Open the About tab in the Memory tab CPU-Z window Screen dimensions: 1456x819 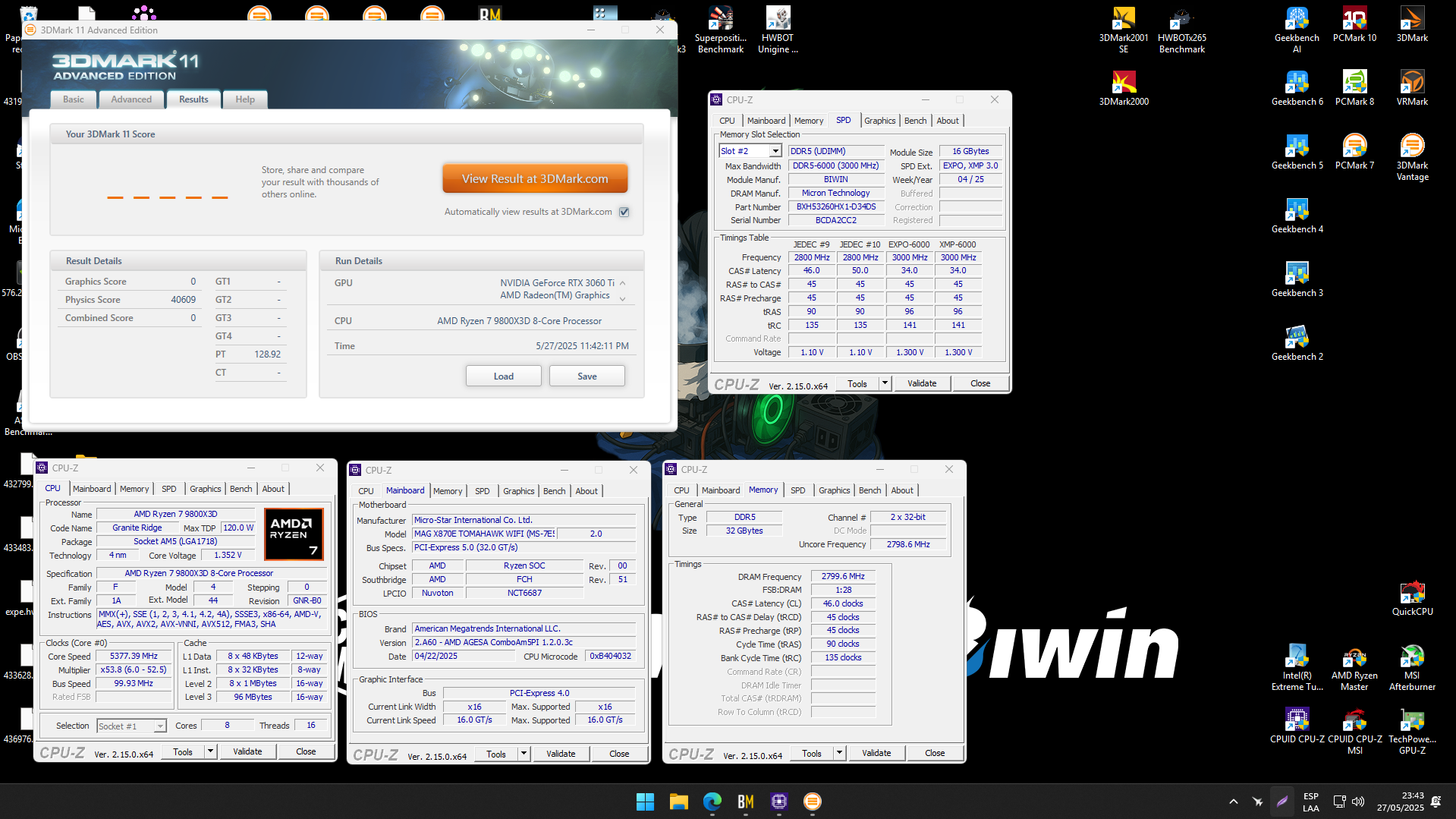(902, 490)
